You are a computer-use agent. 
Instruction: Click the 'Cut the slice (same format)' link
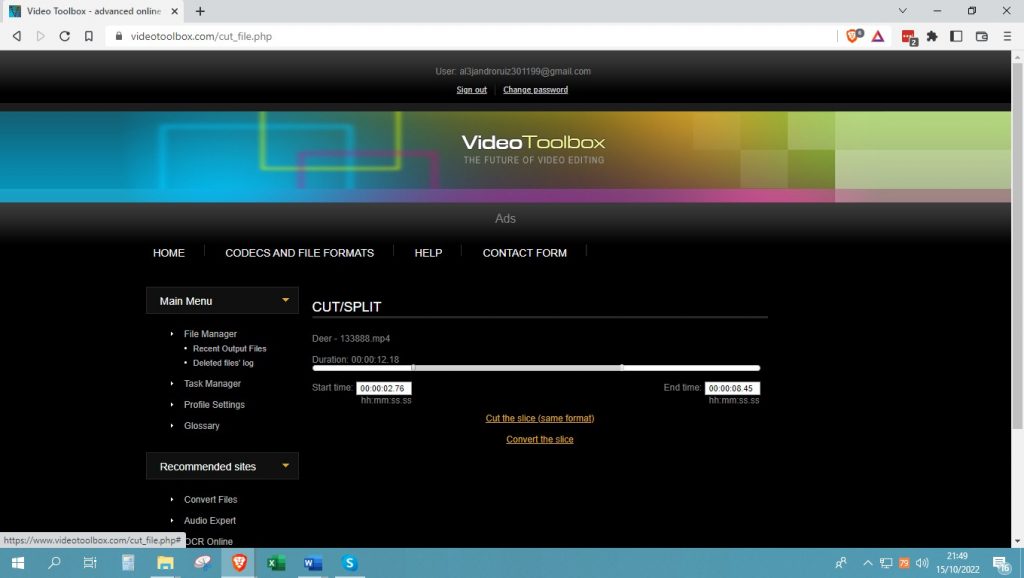coord(540,418)
